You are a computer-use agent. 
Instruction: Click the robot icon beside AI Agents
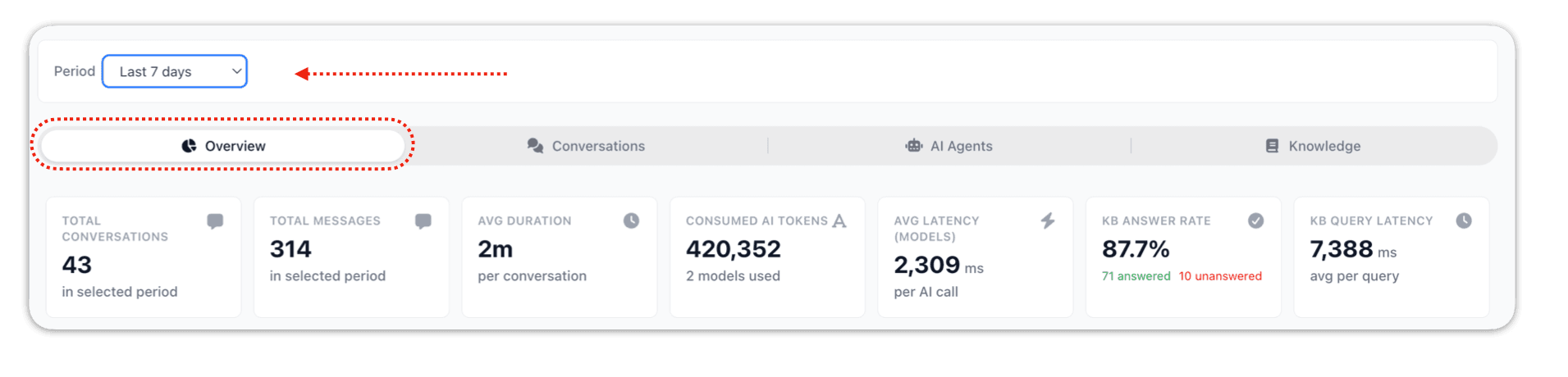(914, 146)
